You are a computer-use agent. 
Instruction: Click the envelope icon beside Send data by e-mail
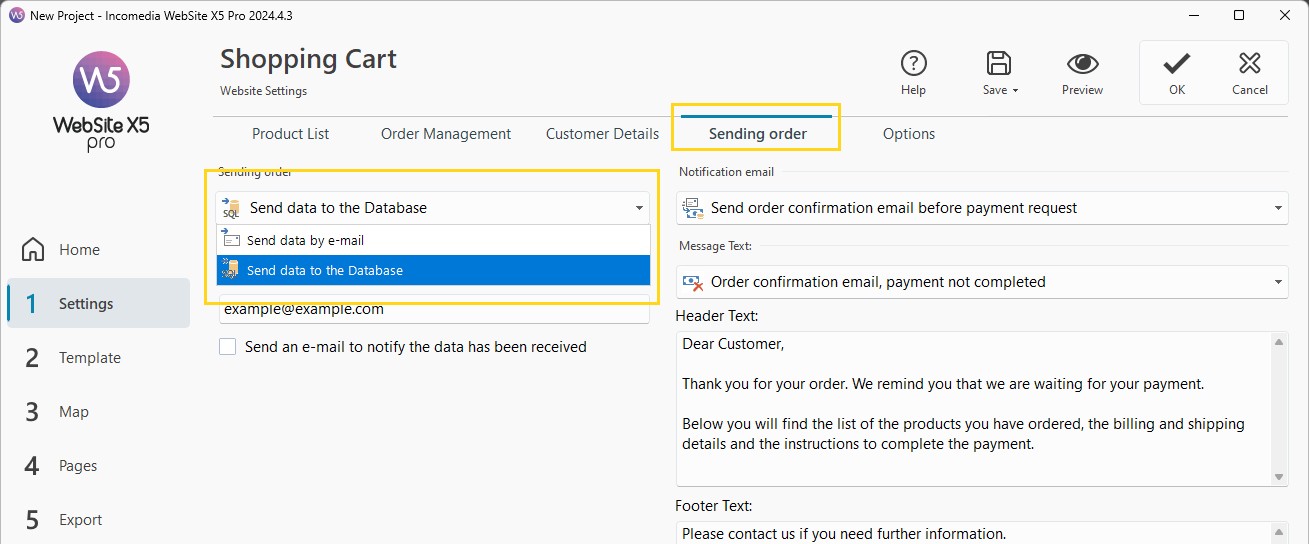tap(231, 240)
